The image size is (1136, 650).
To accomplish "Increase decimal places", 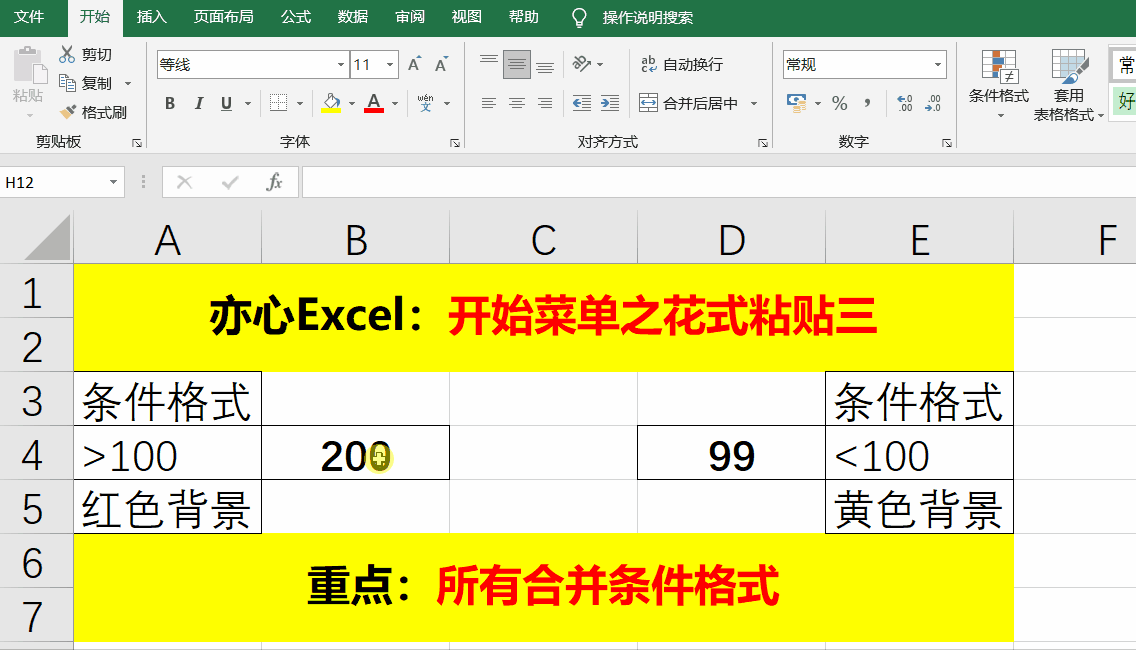I will click(905, 104).
